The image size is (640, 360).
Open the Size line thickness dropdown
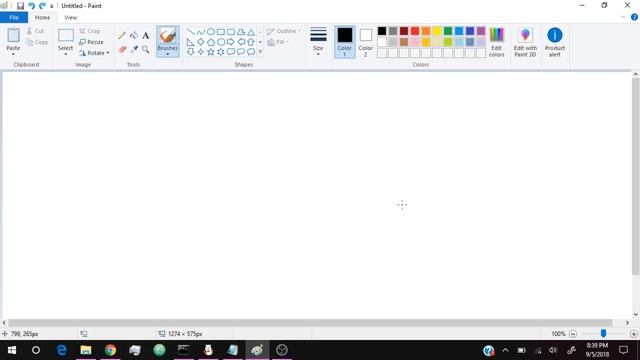coord(318,42)
